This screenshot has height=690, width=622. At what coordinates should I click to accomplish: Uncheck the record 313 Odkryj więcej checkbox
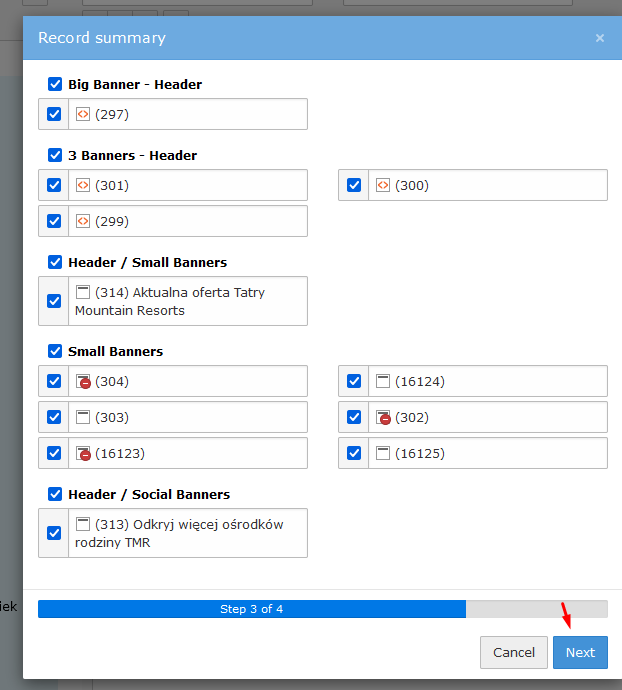pyautogui.click(x=54, y=533)
